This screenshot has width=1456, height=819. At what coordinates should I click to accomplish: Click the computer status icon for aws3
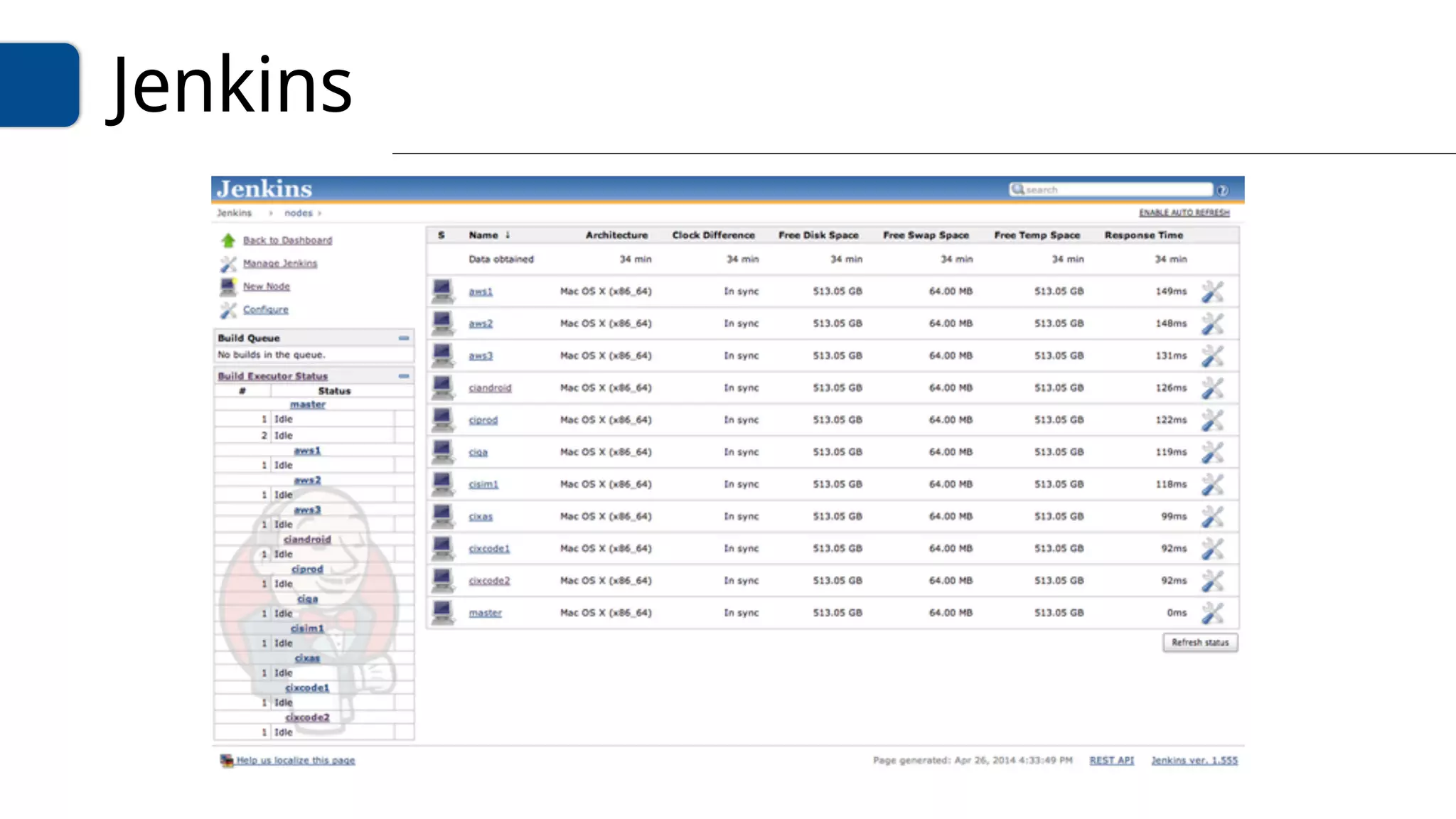pos(443,355)
